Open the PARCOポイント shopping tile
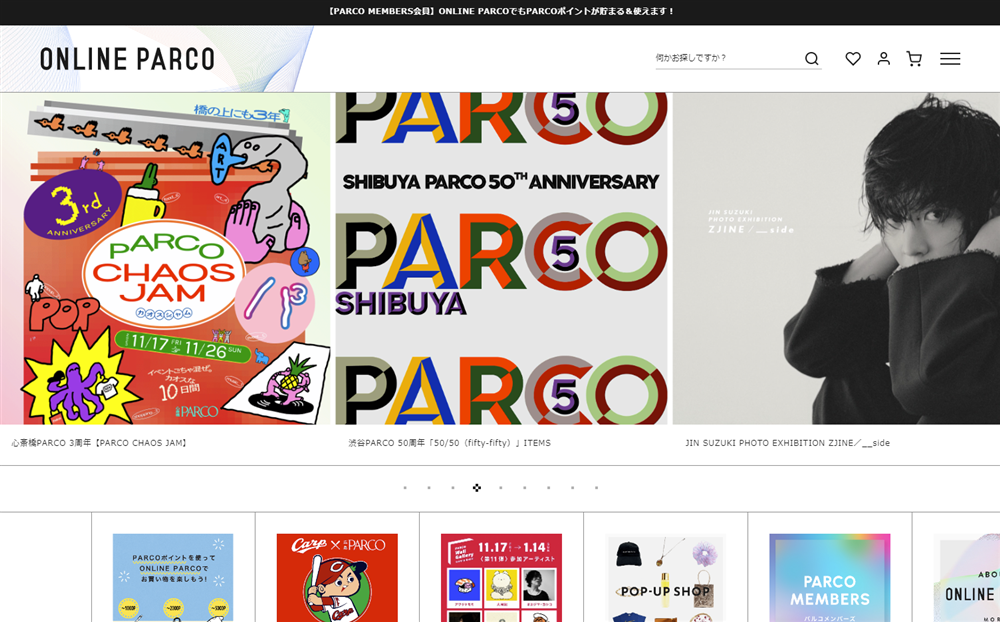The image size is (1000, 622). point(173,577)
